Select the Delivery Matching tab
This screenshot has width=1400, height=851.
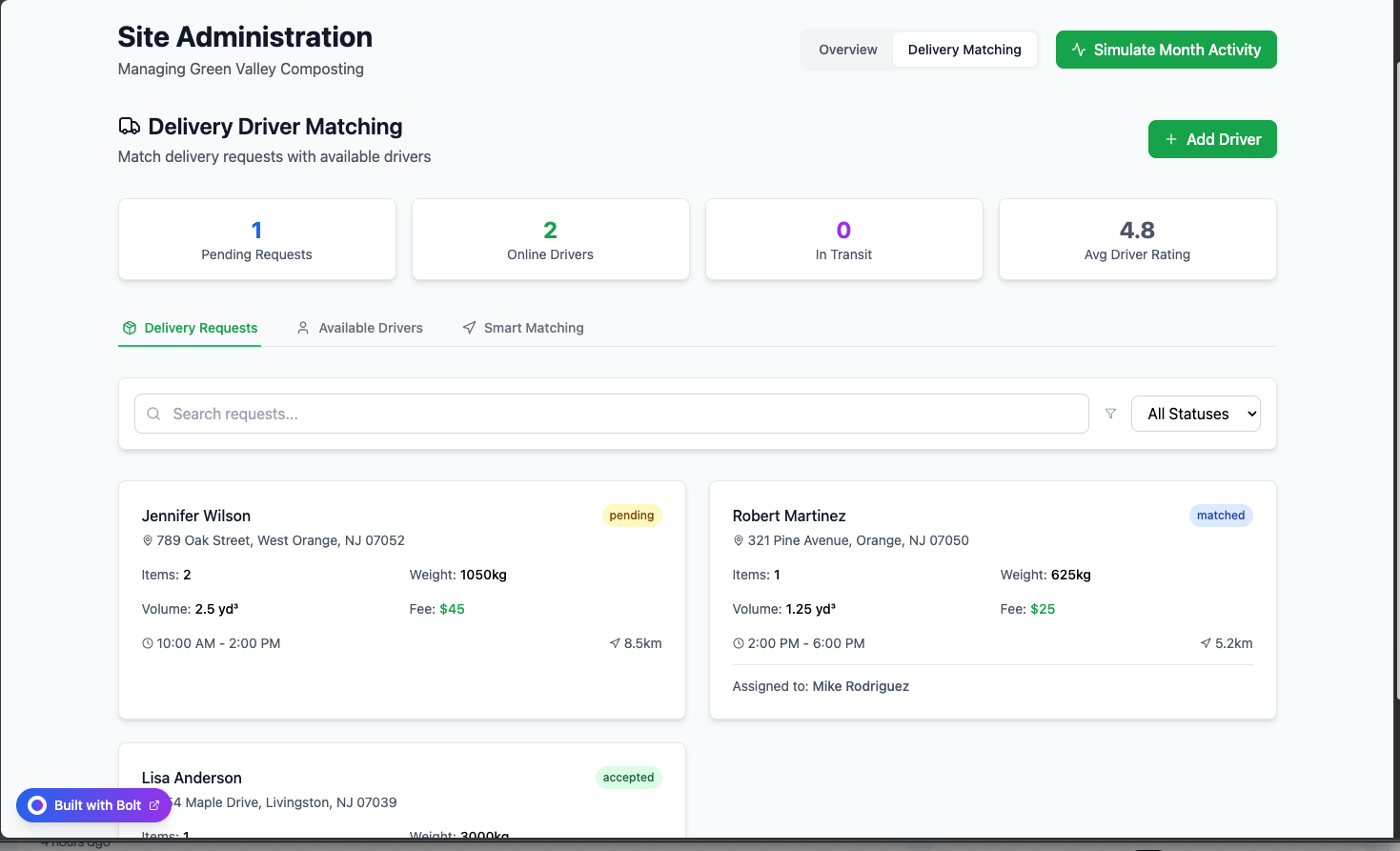pos(964,50)
